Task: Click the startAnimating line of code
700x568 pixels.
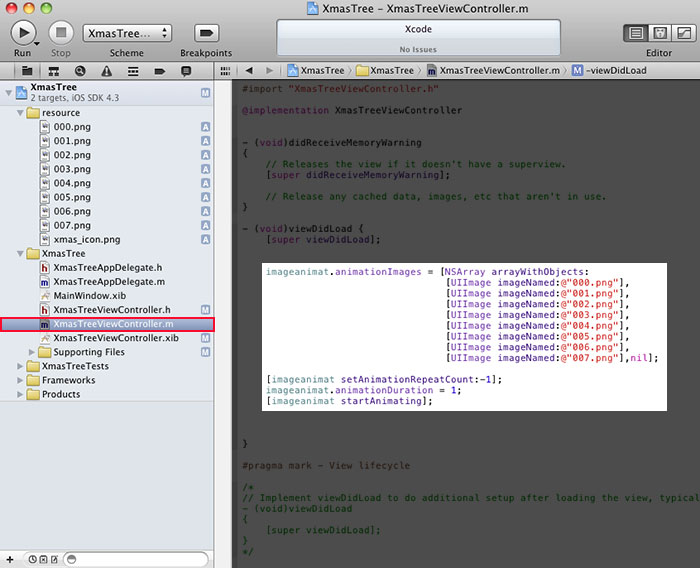Action: (x=349, y=401)
